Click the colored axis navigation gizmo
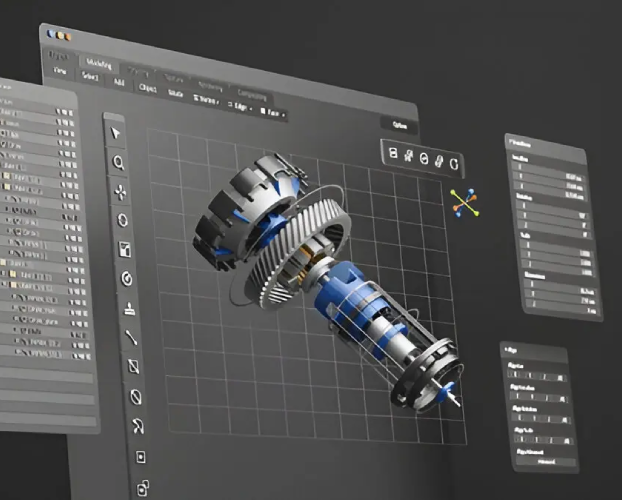 coord(465,203)
